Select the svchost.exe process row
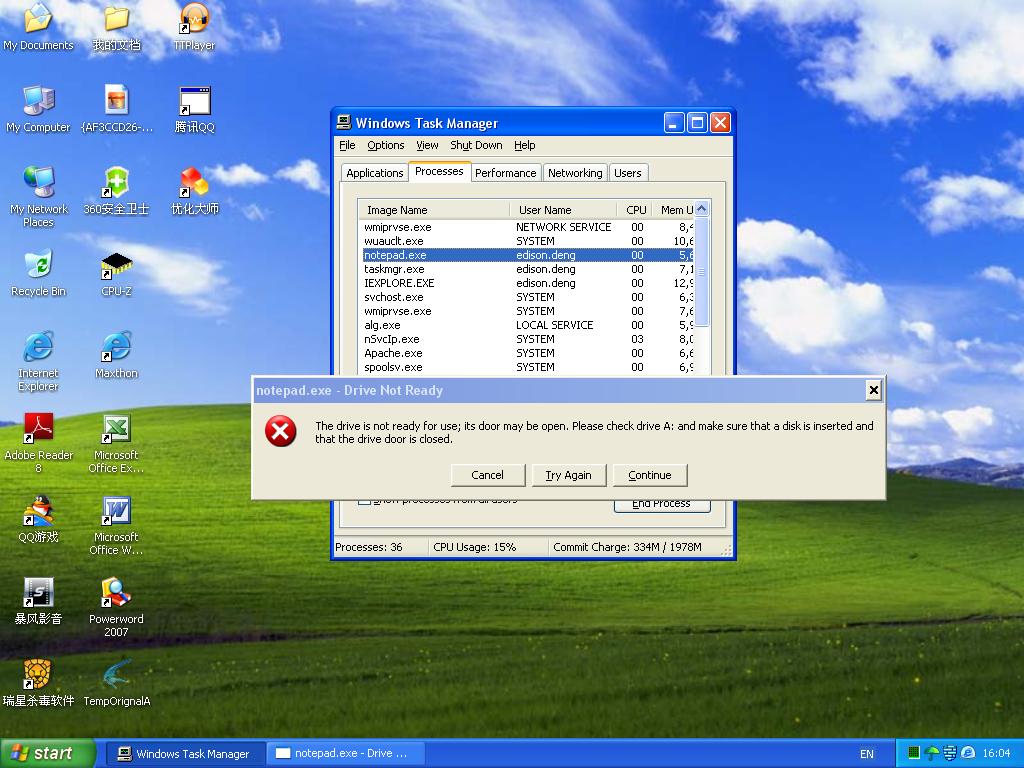The width and height of the screenshot is (1024, 768). 528,297
